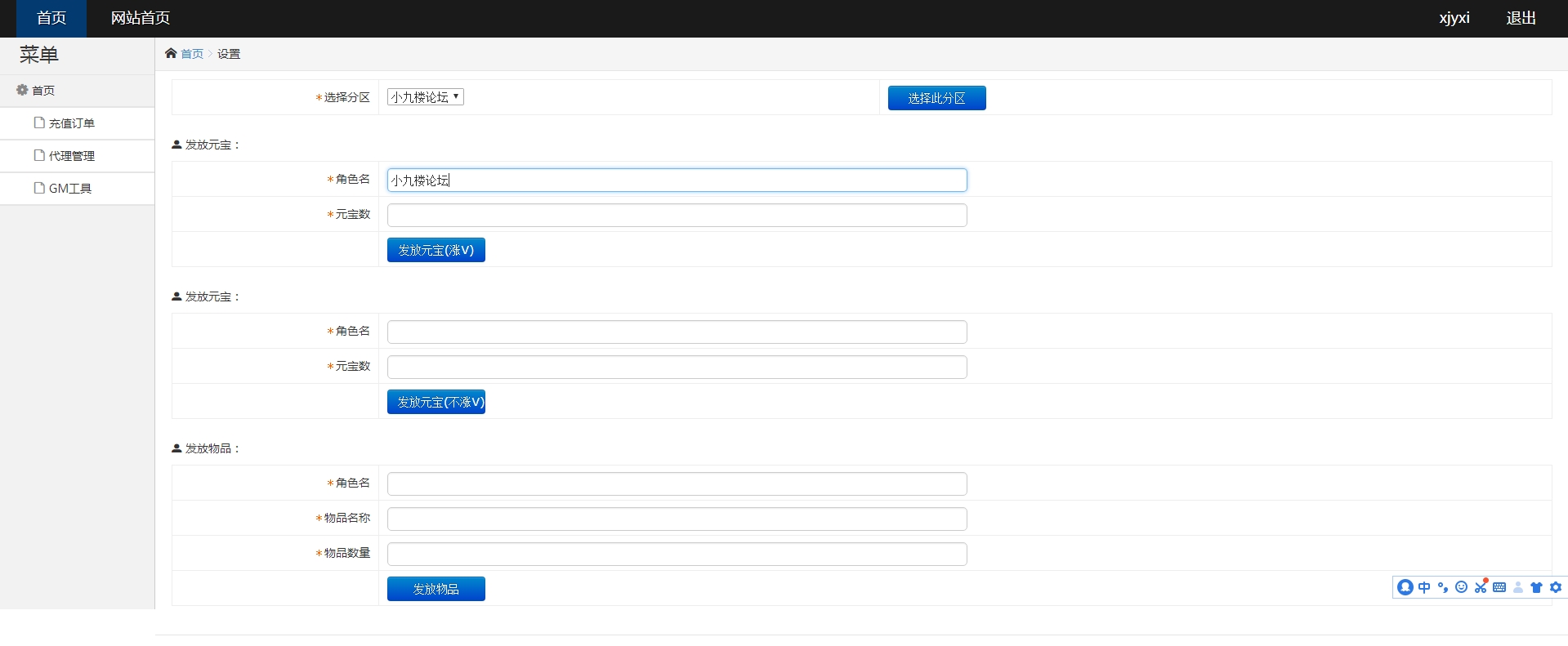Viewport: 1568px width, 646px height.
Task: Expand the 选择分区 dropdown
Action: 425,97
